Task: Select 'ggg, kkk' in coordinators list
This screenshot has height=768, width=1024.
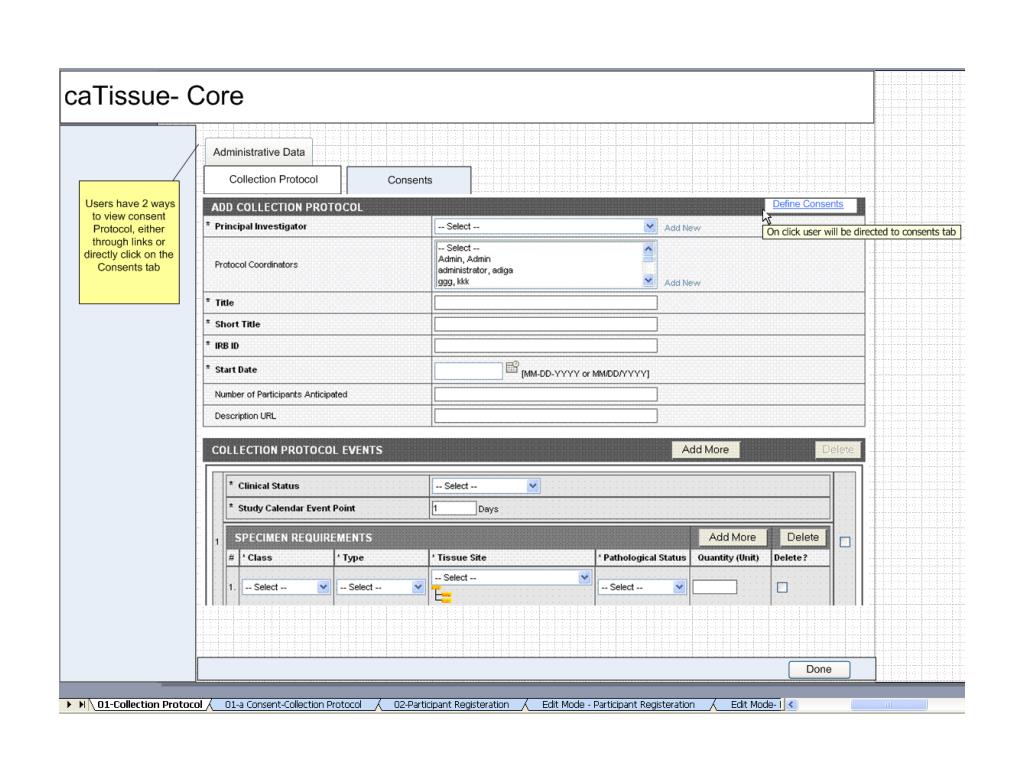Action: [x=453, y=281]
